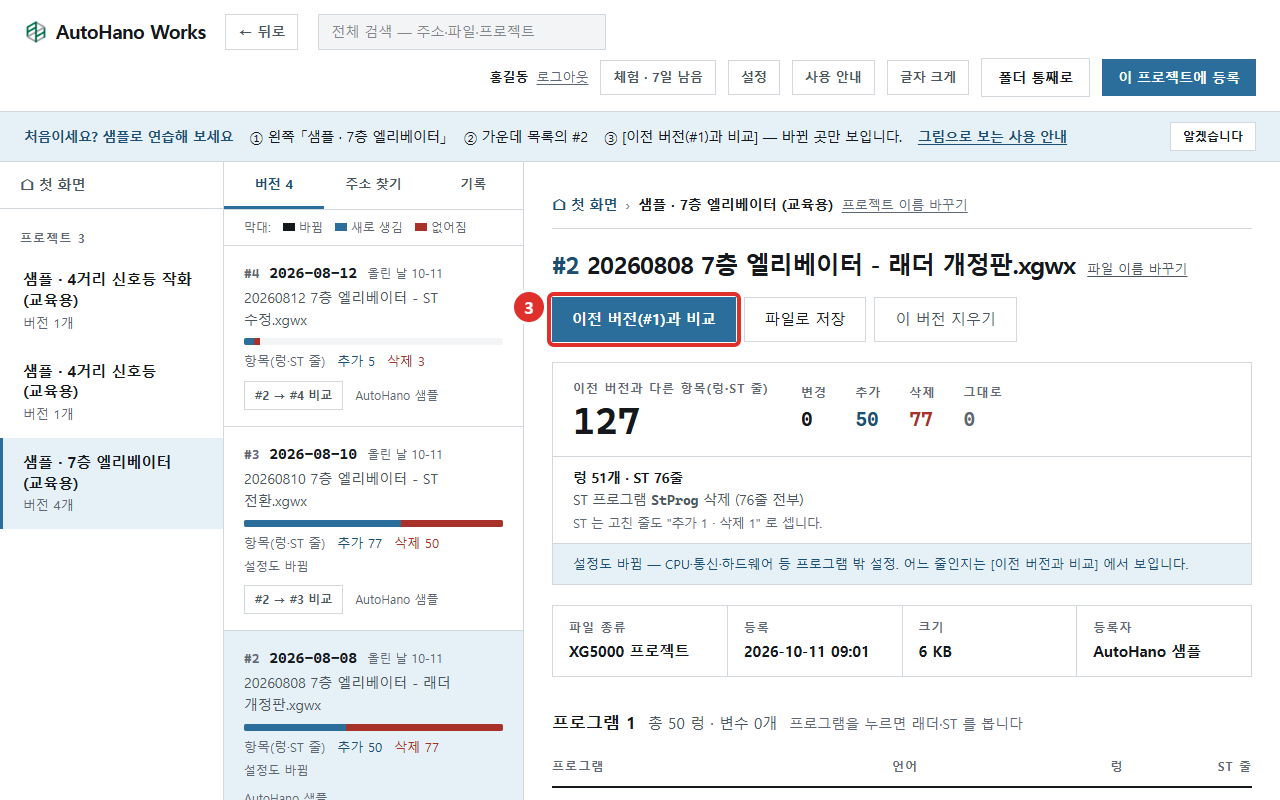The image size is (1280, 800).
Task: Select version #4 dated 2026-08-12
Action: pyautogui.click(x=373, y=336)
